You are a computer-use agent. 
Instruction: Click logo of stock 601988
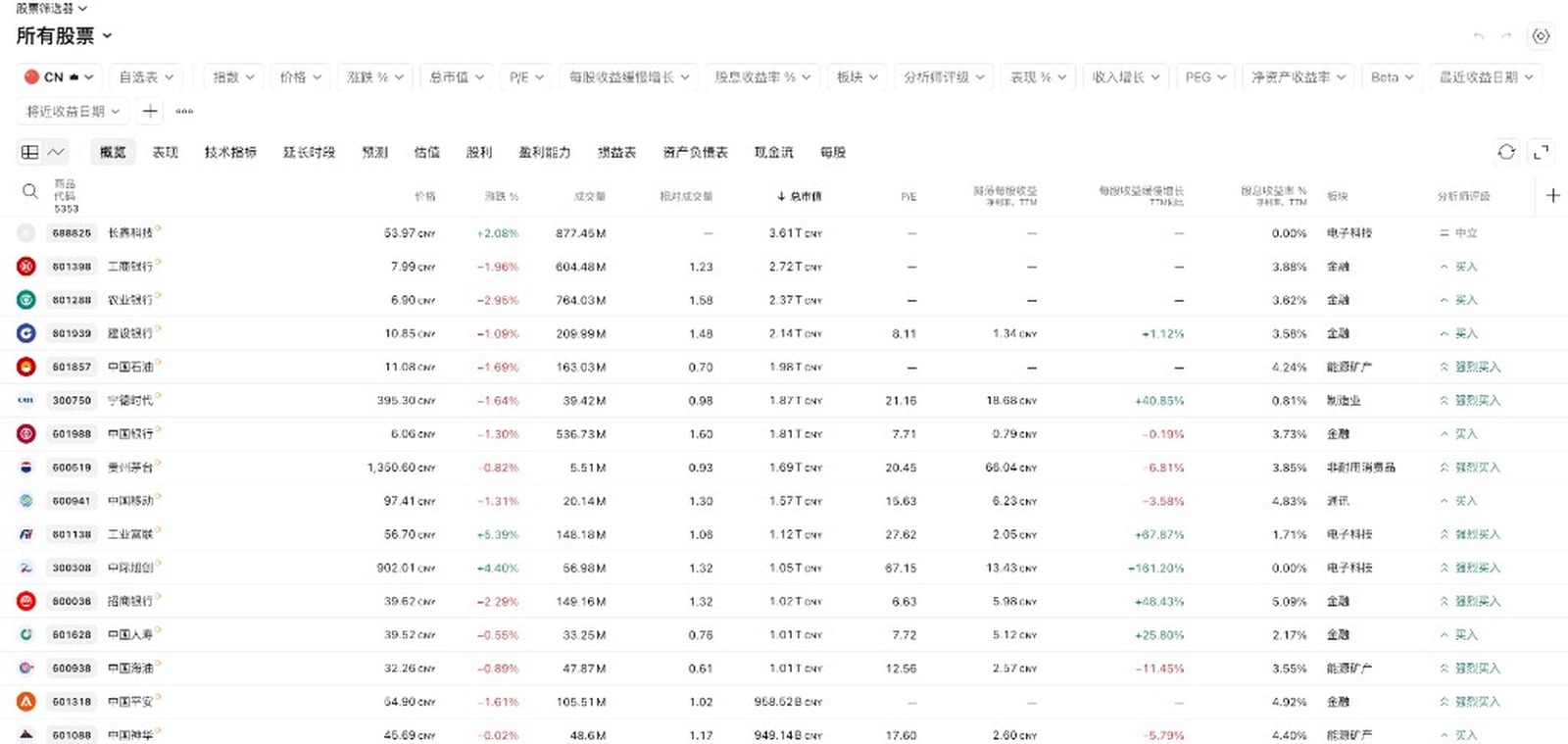pos(26,433)
